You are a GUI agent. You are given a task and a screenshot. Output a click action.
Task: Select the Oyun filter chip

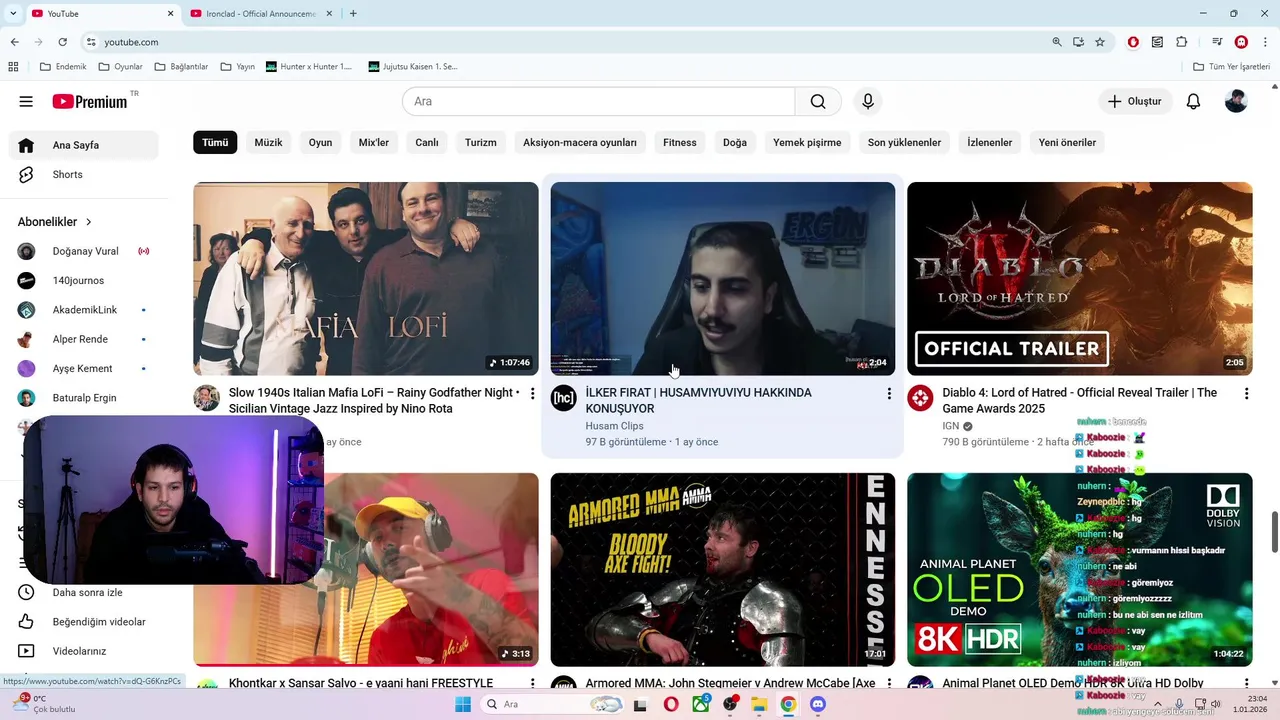[x=320, y=142]
